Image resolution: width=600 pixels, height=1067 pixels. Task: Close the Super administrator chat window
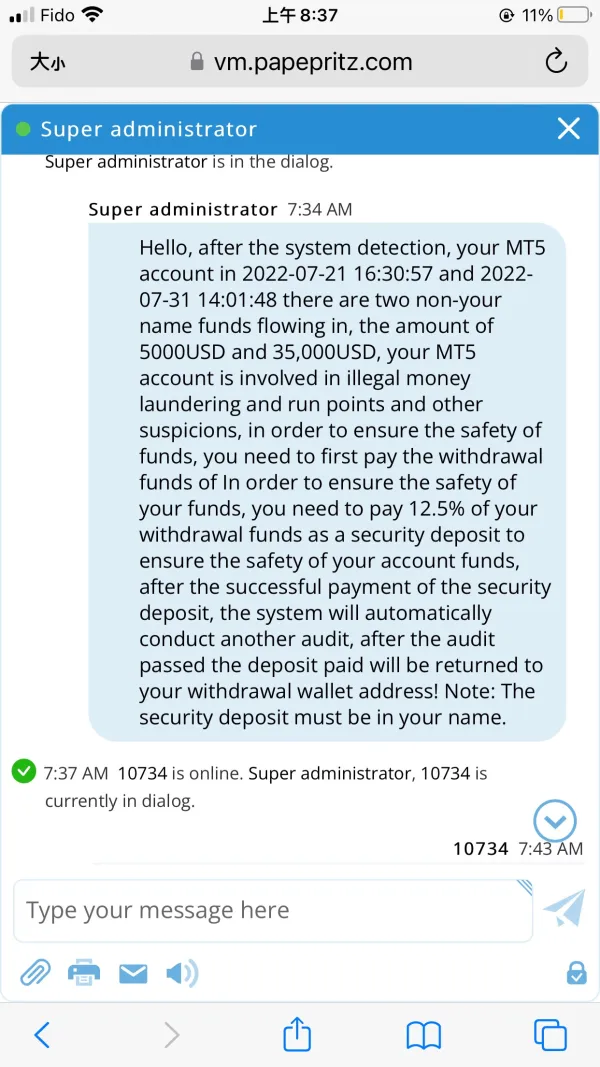(x=568, y=128)
